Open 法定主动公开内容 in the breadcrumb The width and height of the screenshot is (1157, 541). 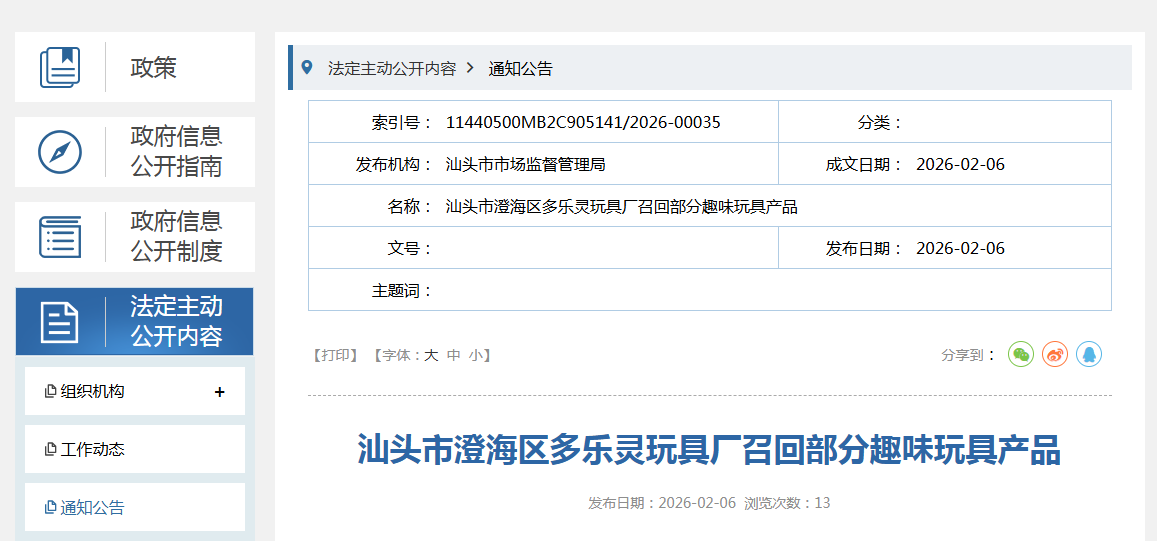(x=392, y=69)
